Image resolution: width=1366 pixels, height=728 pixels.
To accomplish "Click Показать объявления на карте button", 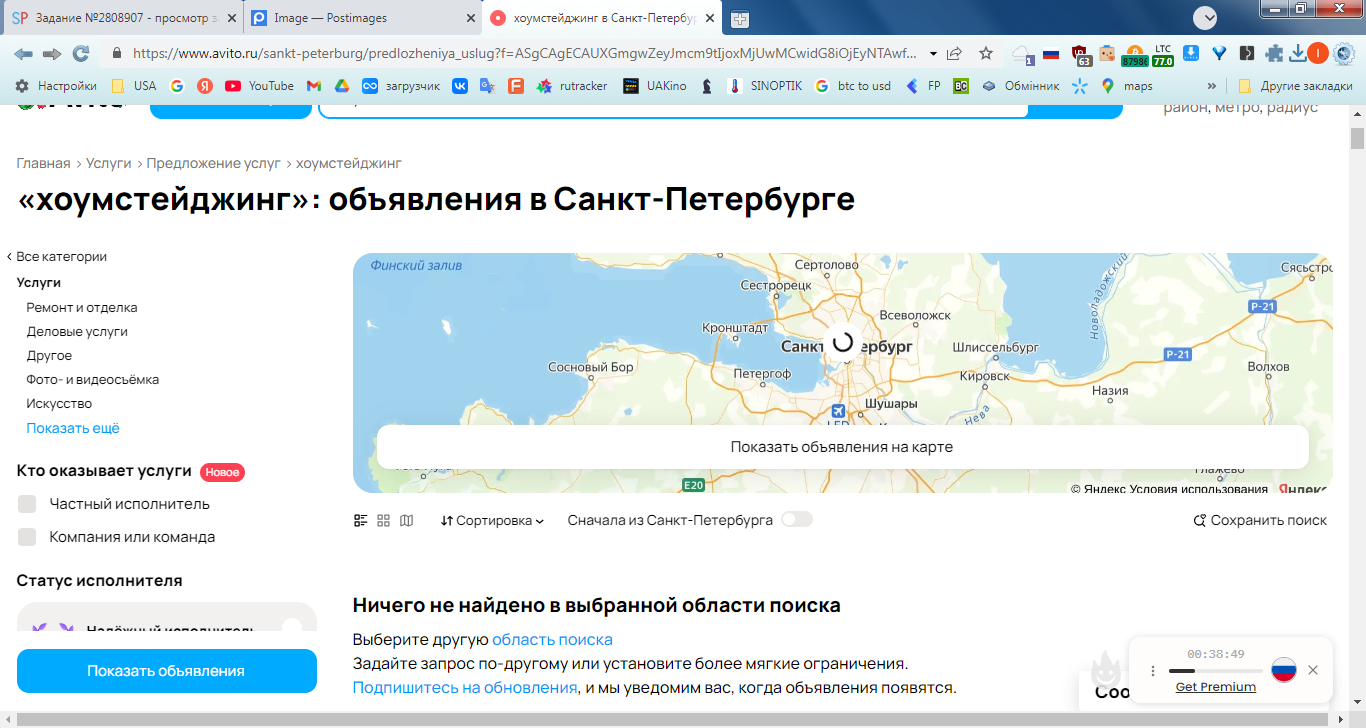I will pos(842,447).
